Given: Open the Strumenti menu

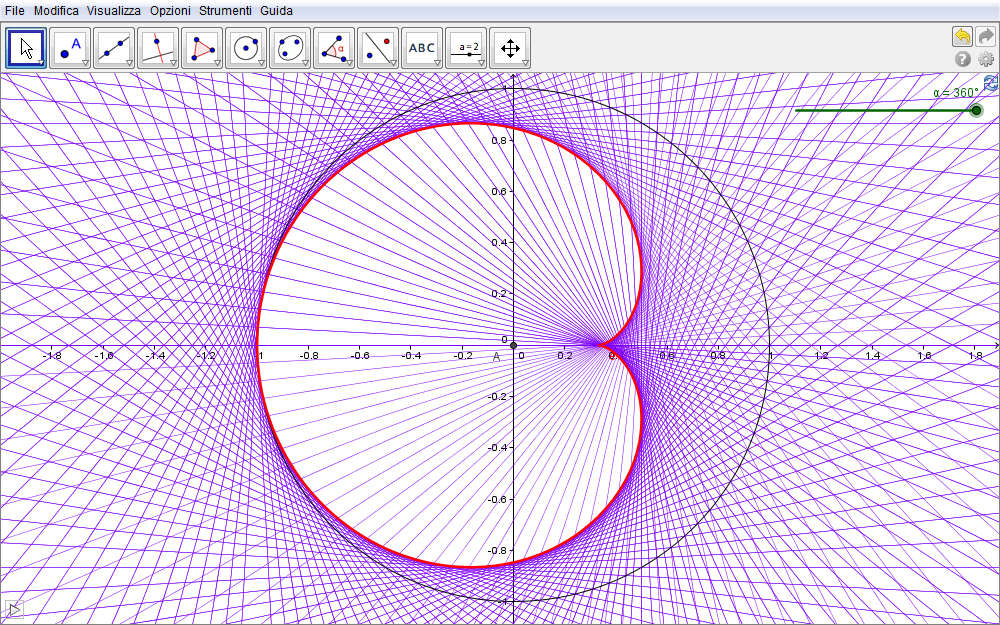Looking at the screenshot, I should [225, 11].
